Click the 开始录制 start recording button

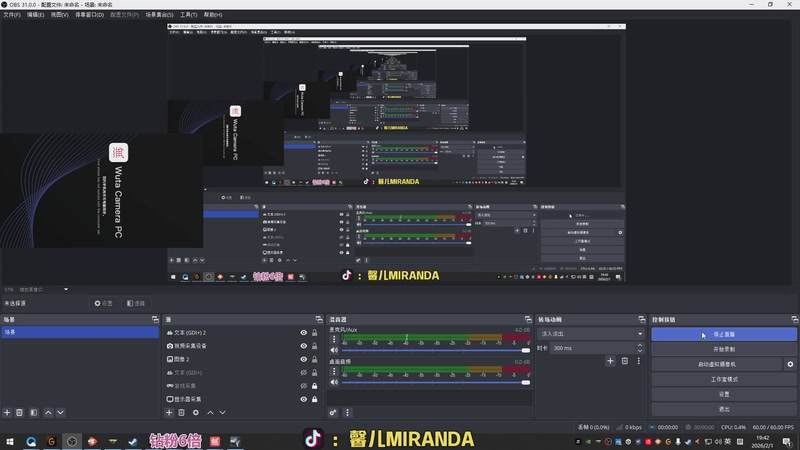[x=724, y=349]
